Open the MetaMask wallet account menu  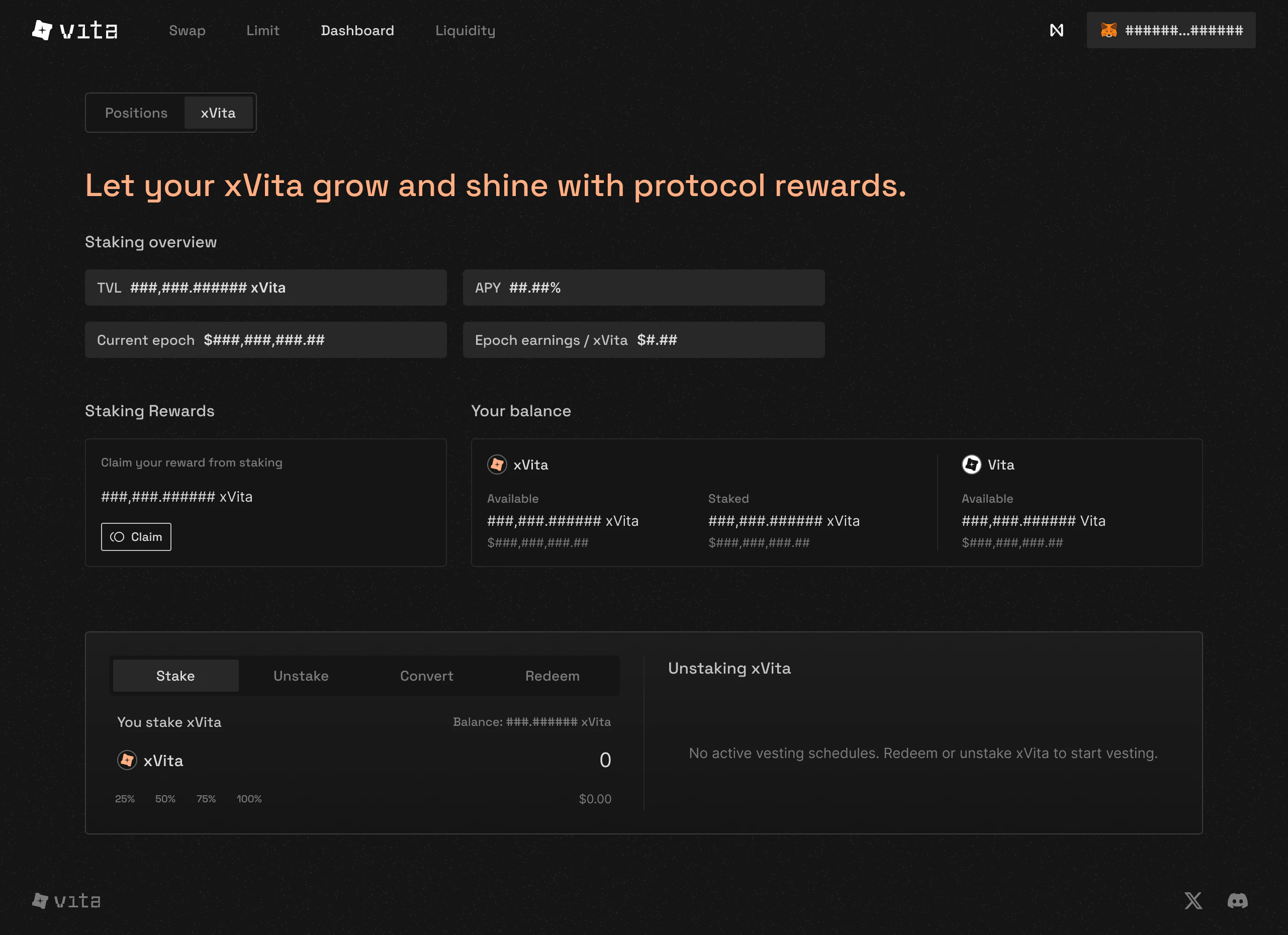point(1171,30)
